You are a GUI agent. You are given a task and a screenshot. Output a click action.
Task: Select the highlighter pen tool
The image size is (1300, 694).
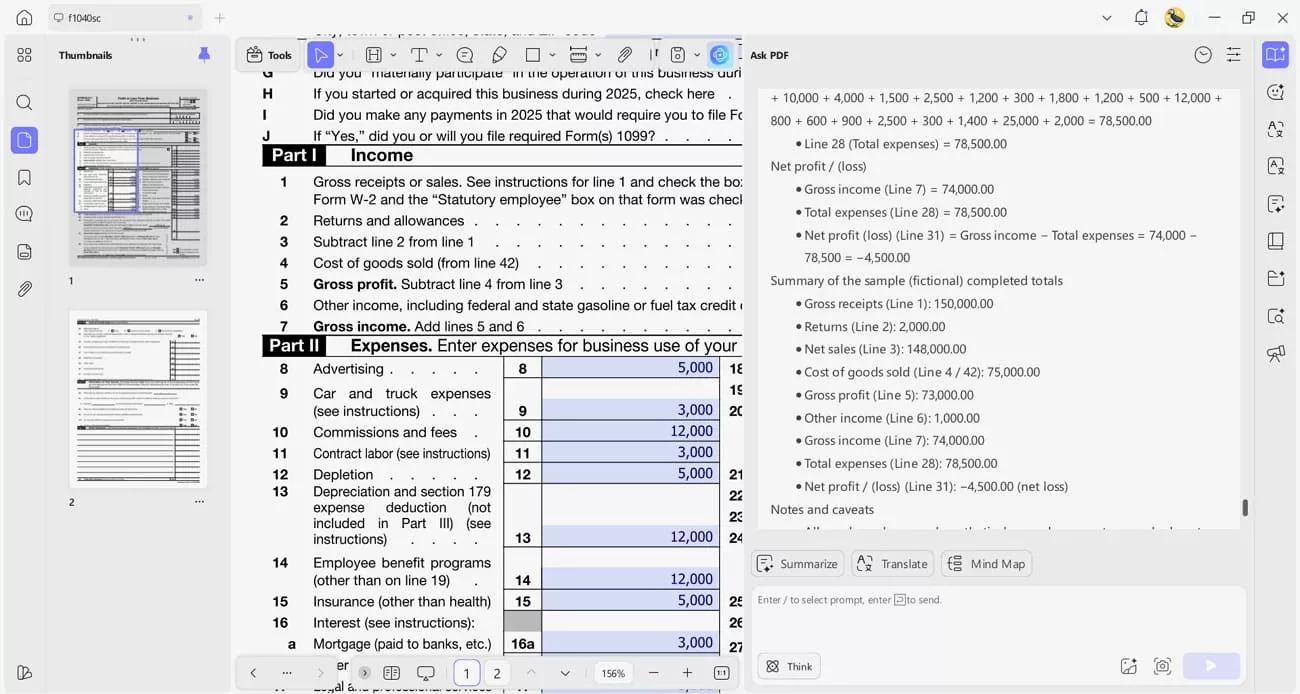click(x=499, y=55)
